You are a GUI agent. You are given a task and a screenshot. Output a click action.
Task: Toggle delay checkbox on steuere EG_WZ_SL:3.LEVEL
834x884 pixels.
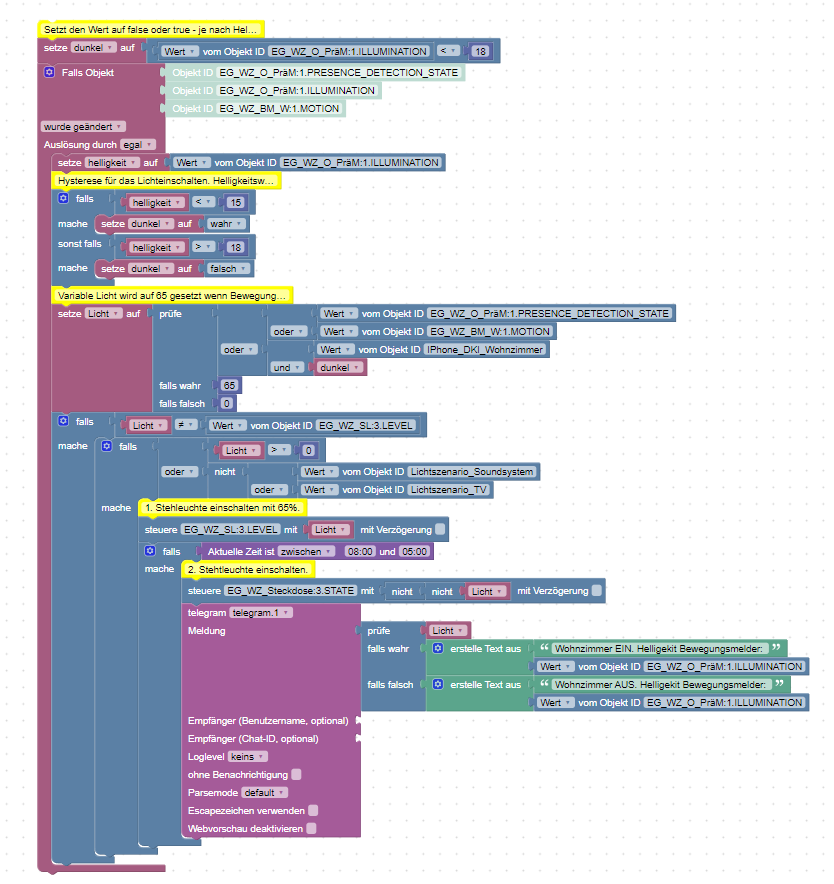pos(440,529)
